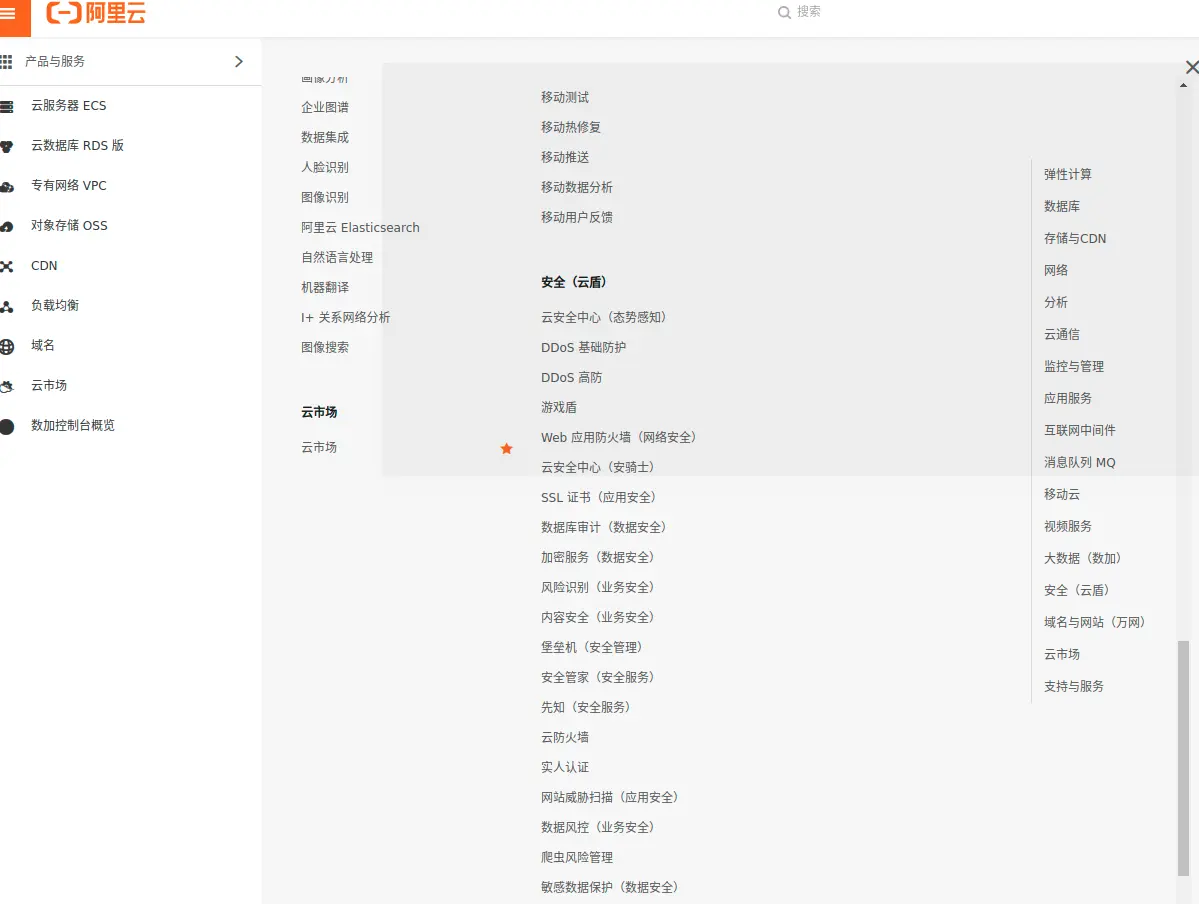Open DDoS 基础防护
Image resolution: width=1199 pixels, height=904 pixels.
[x=583, y=347]
